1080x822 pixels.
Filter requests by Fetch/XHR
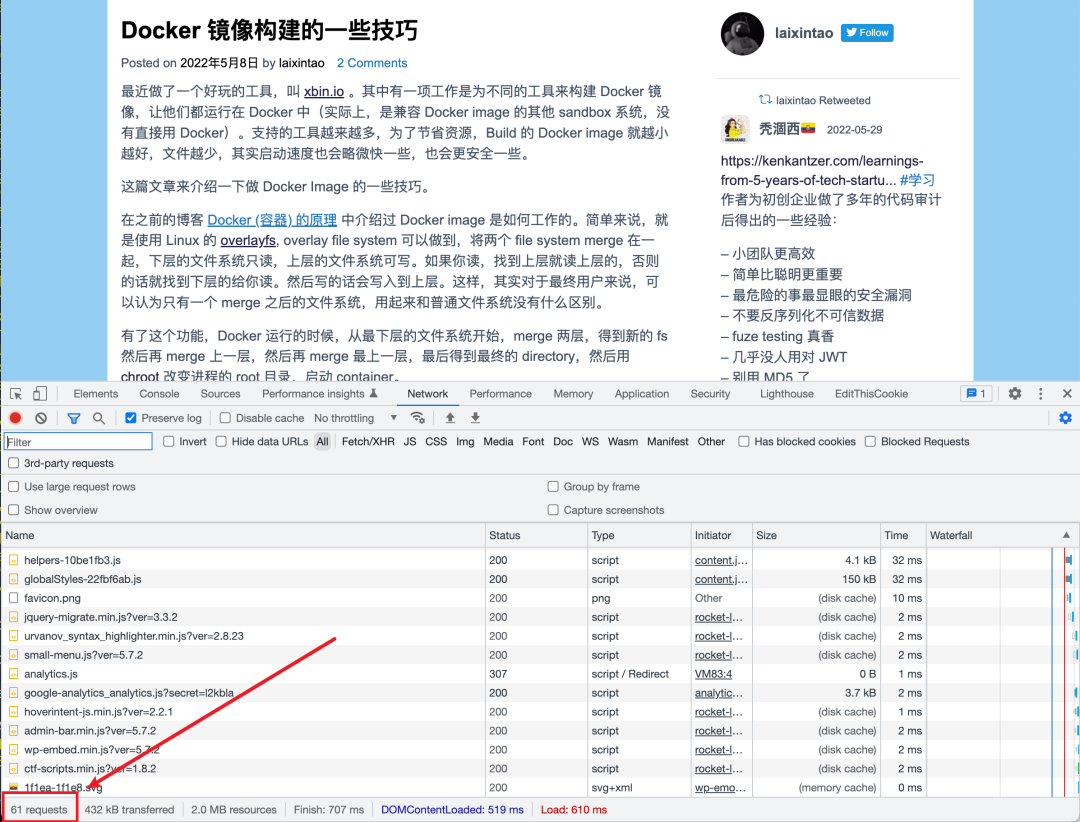click(x=368, y=442)
